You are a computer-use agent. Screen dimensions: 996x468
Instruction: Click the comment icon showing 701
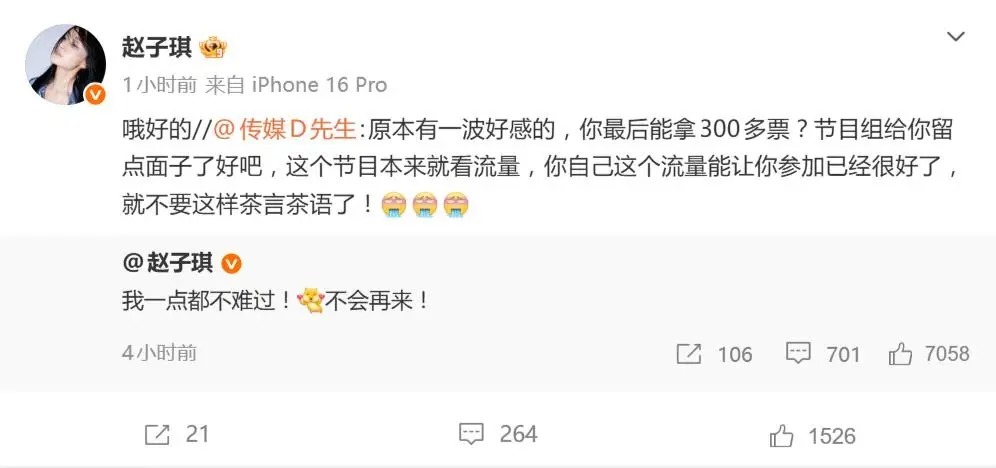(798, 353)
